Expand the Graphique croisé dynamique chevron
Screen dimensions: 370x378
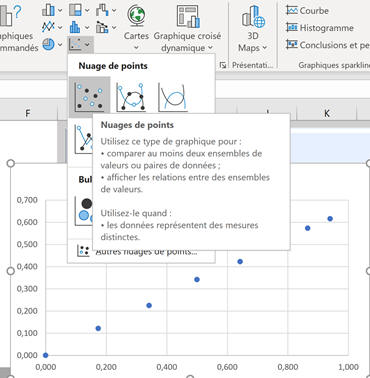click(x=210, y=48)
